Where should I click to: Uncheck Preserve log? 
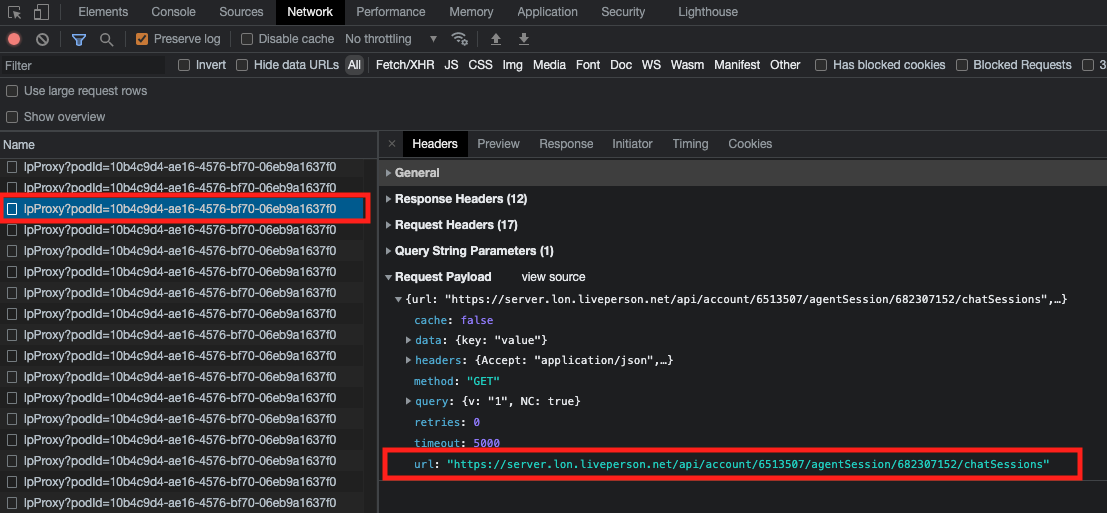(142, 39)
